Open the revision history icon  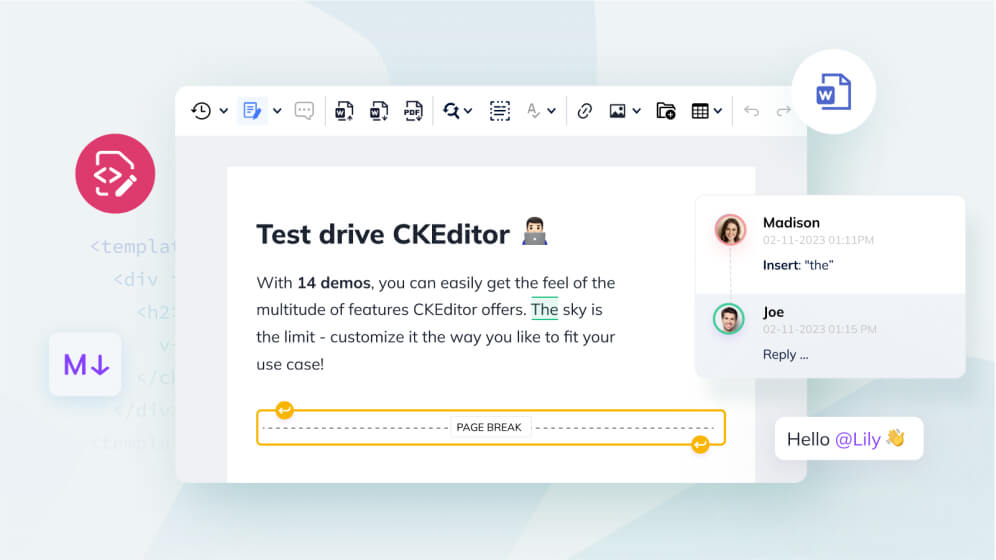[x=201, y=111]
